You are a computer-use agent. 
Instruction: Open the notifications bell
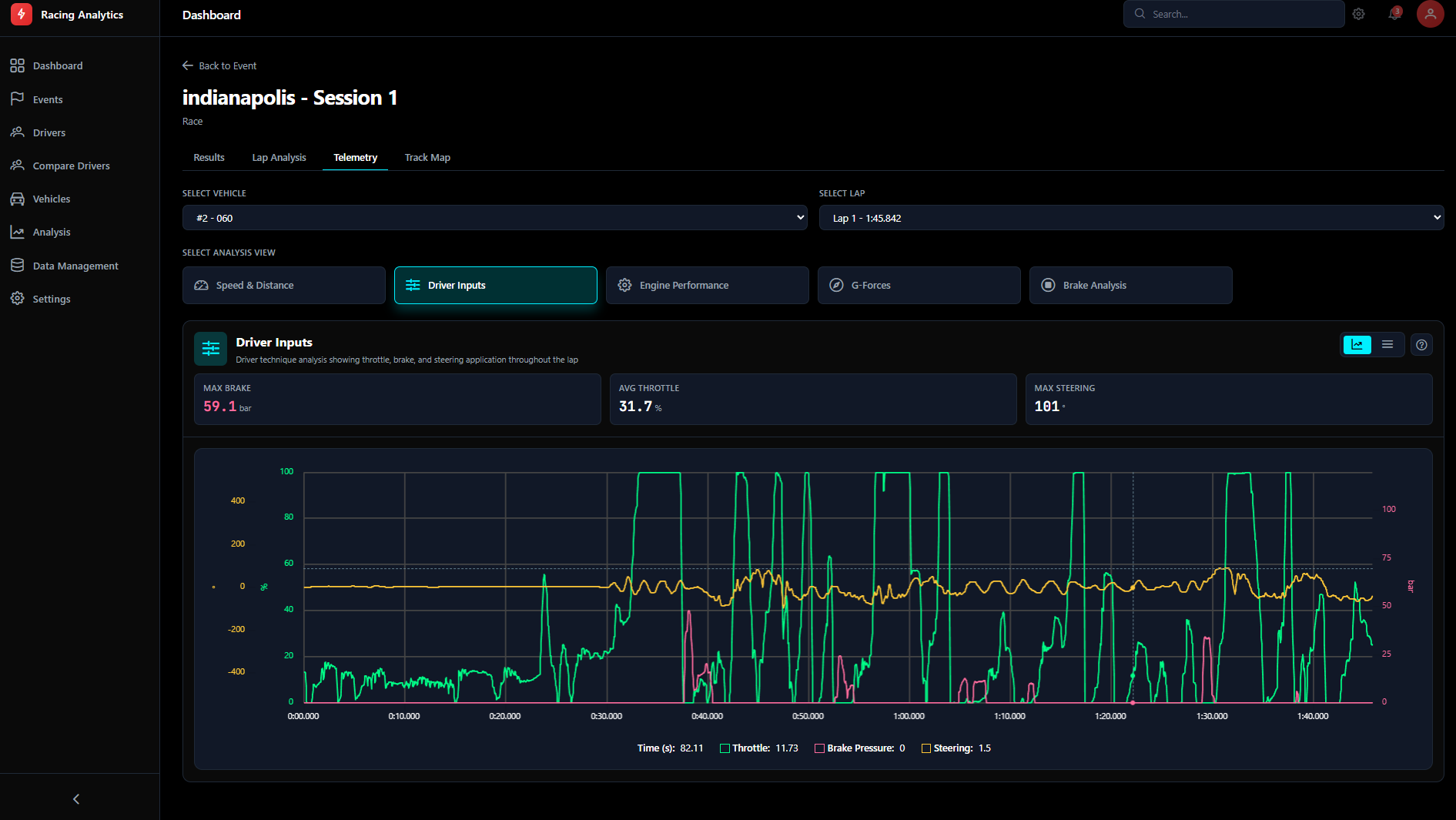point(1394,15)
